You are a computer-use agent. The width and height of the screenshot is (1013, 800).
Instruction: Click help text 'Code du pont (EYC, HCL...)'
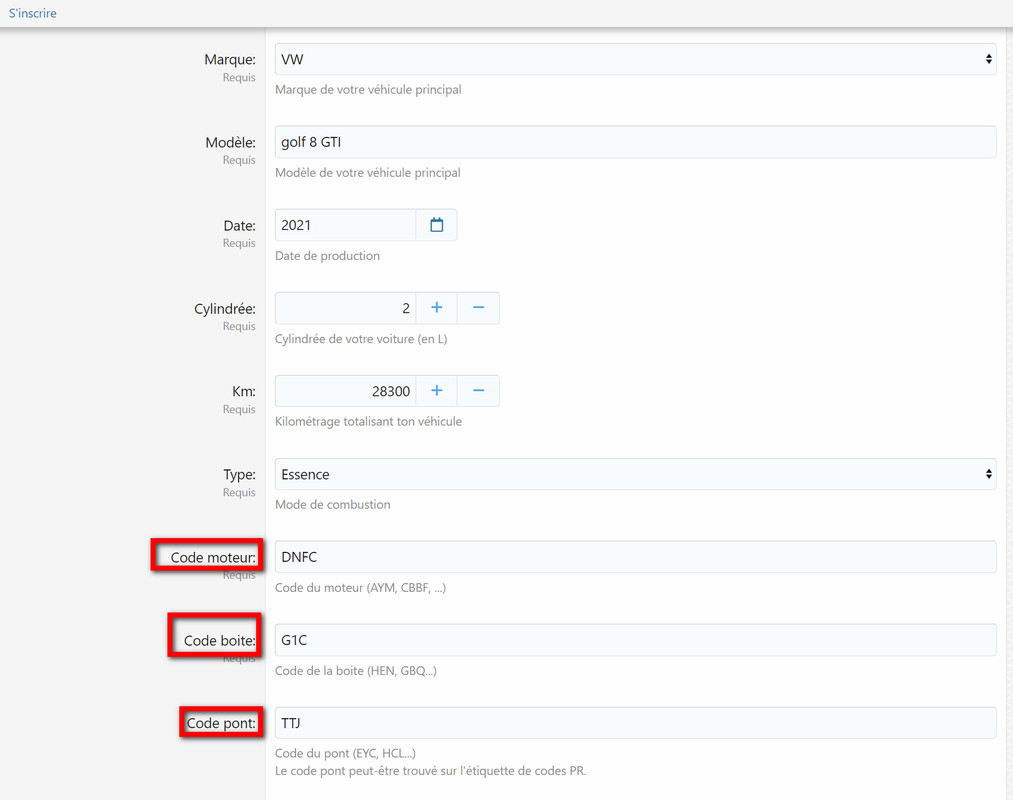pyautogui.click(x=346, y=753)
